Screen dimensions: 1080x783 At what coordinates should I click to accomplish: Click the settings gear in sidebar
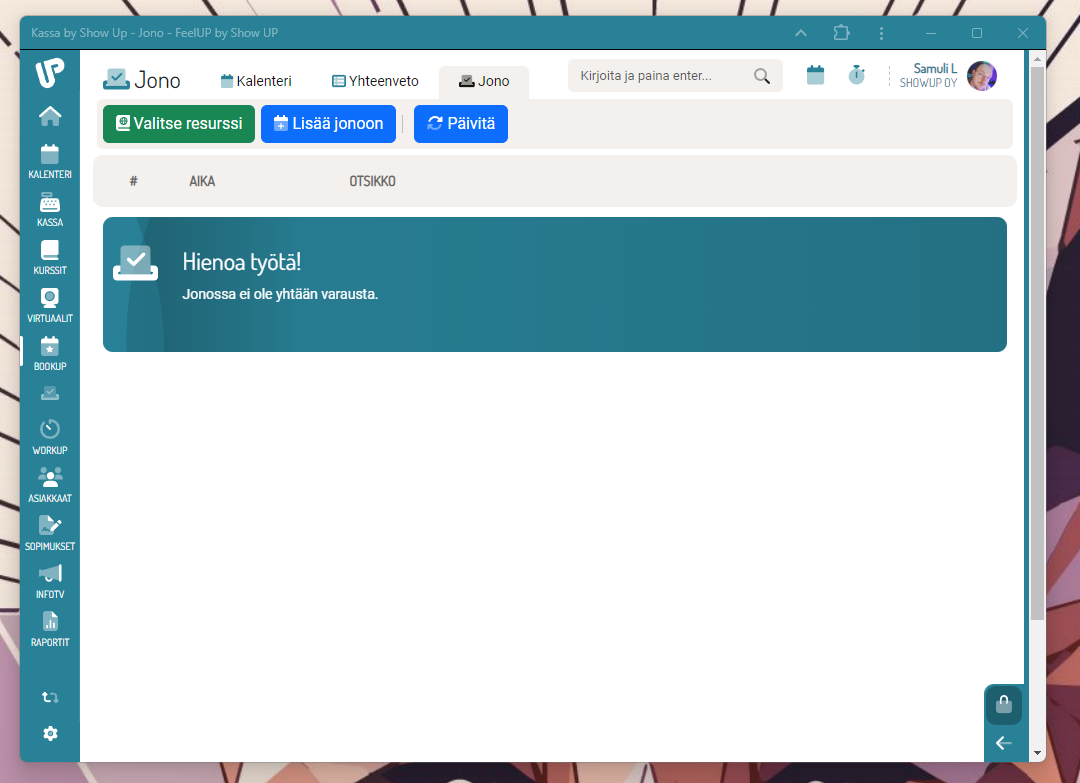(x=50, y=734)
